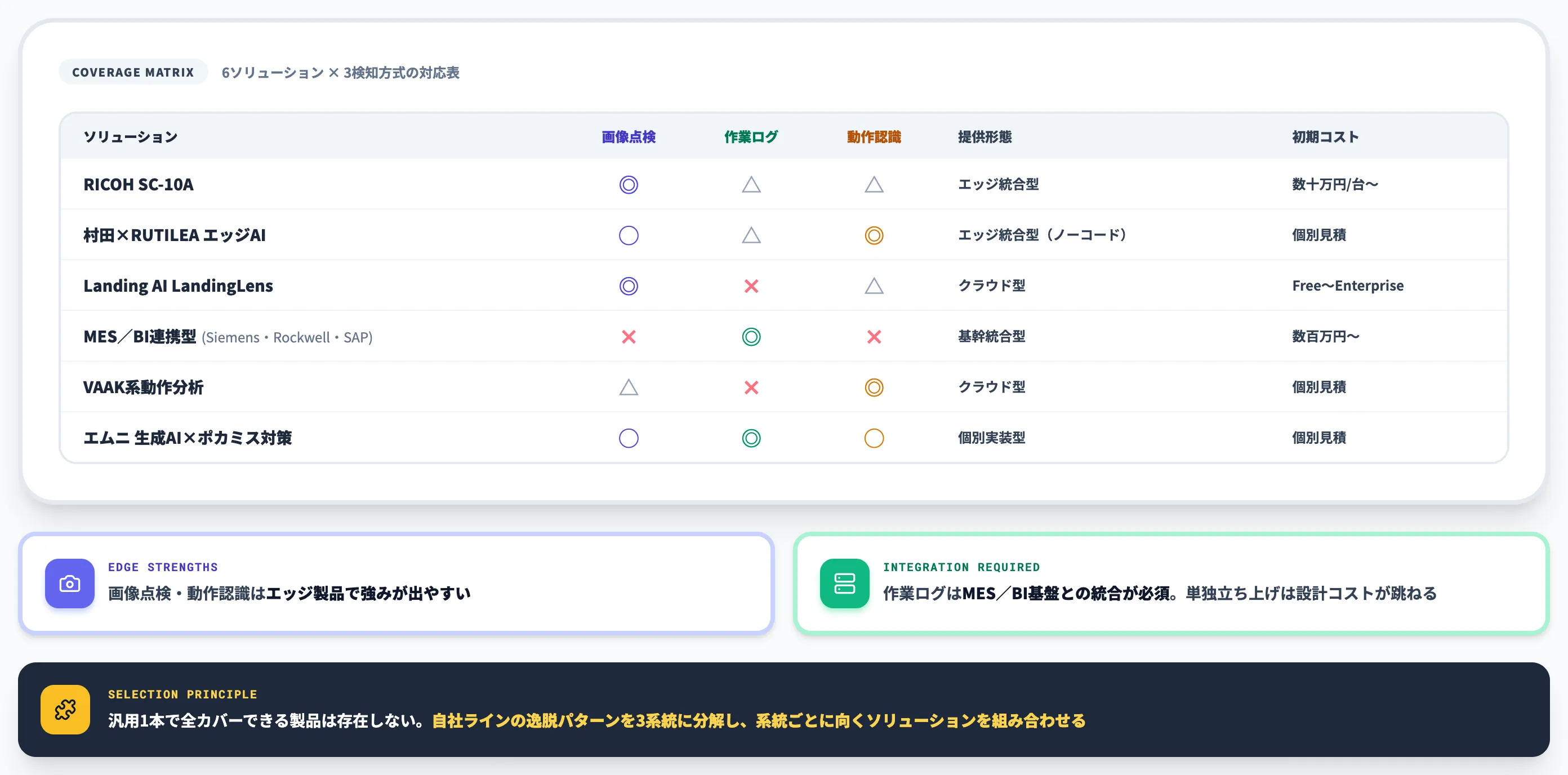Click the 個別実装型 delivery cell
This screenshot has width=1568, height=775.
tap(992, 437)
